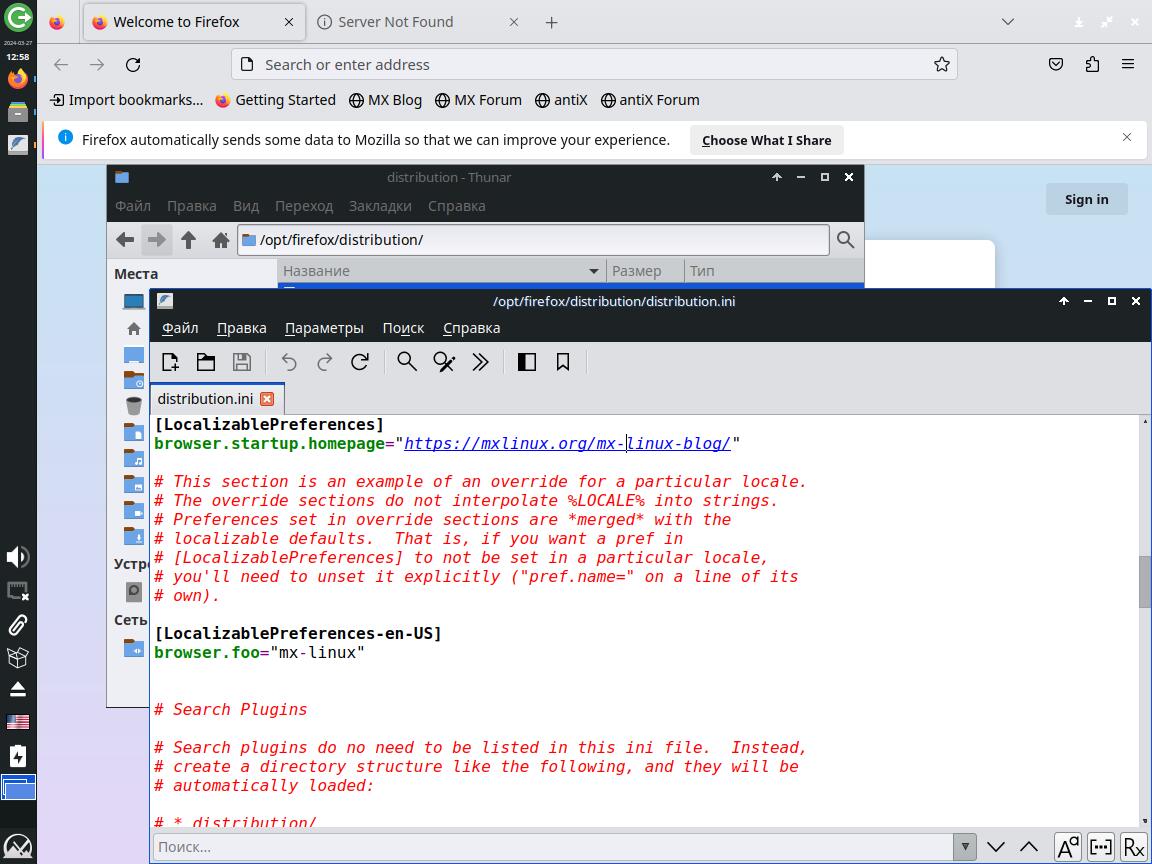
Task: Toggle the side panel toolbar icon
Action: (x=527, y=362)
